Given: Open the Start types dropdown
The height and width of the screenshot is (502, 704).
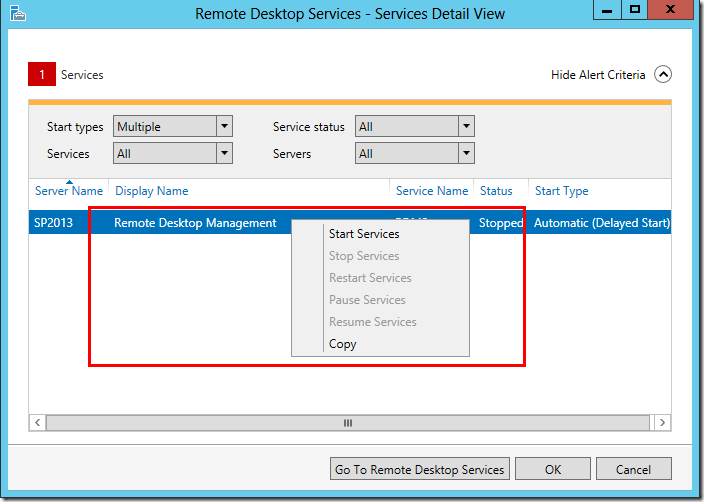Looking at the screenshot, I should pos(224,127).
